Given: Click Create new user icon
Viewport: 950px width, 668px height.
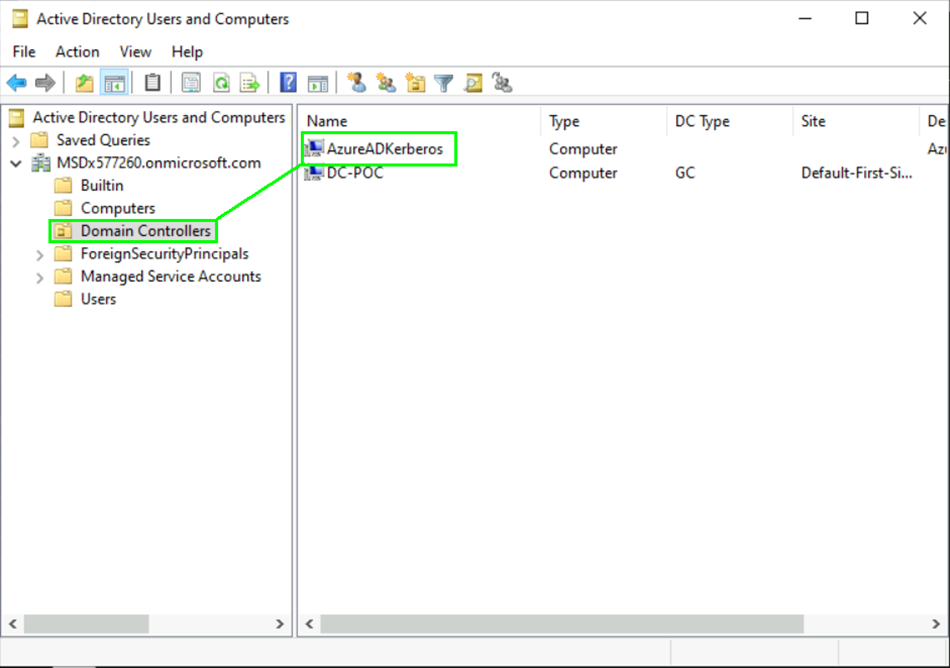Looking at the screenshot, I should coord(356,83).
